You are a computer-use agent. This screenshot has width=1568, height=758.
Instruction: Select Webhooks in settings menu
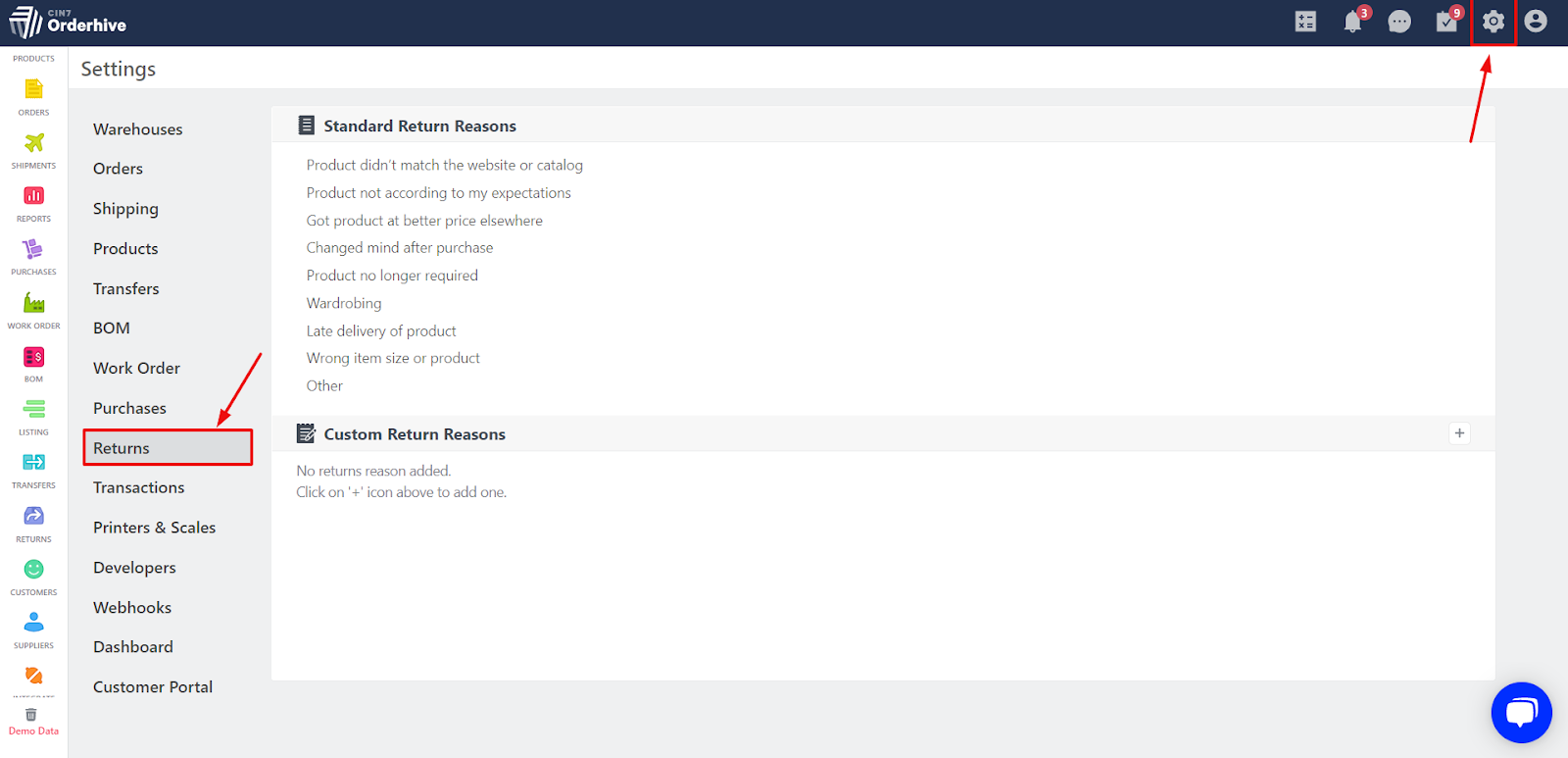[132, 608]
